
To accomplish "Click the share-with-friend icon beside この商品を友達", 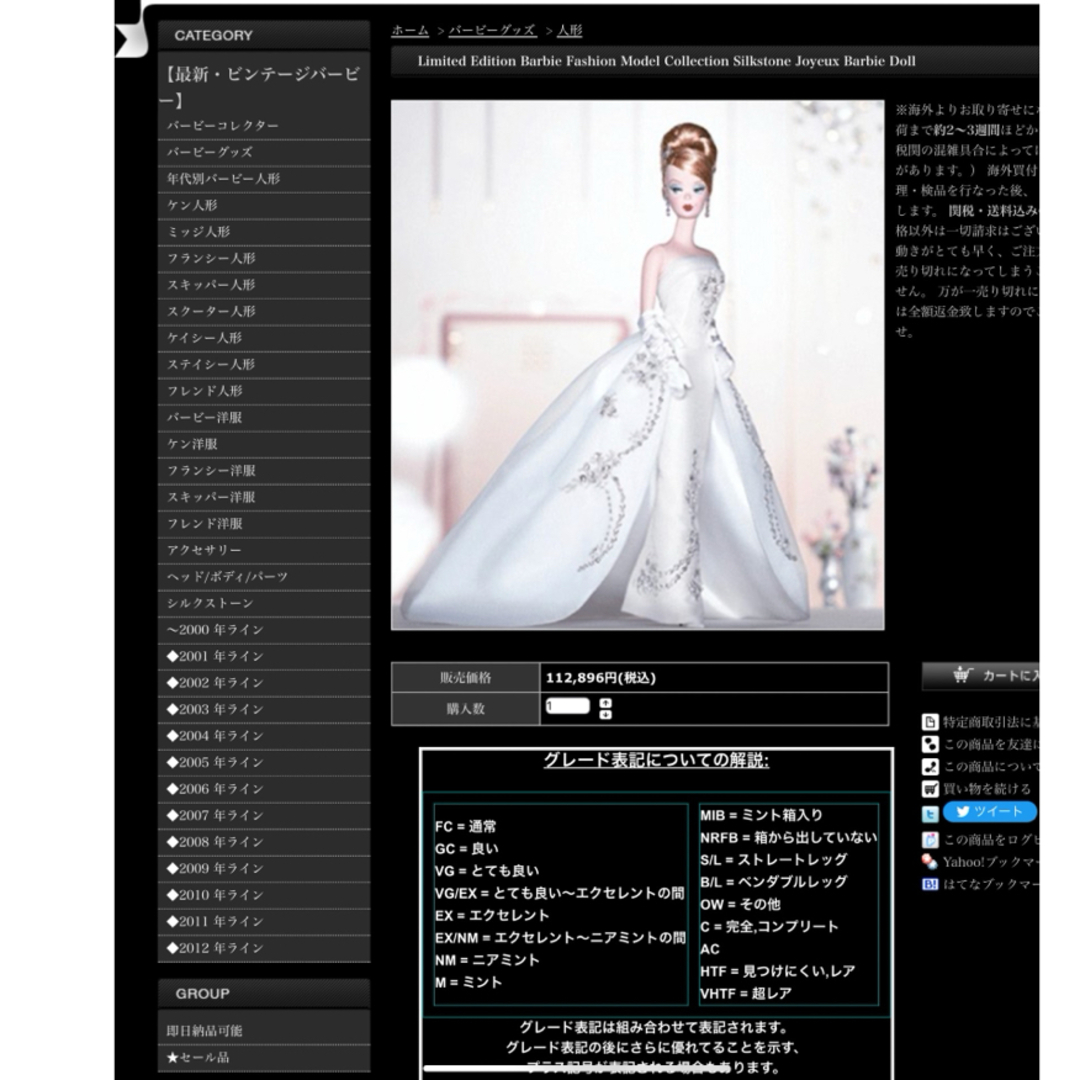I will pyautogui.click(x=930, y=744).
